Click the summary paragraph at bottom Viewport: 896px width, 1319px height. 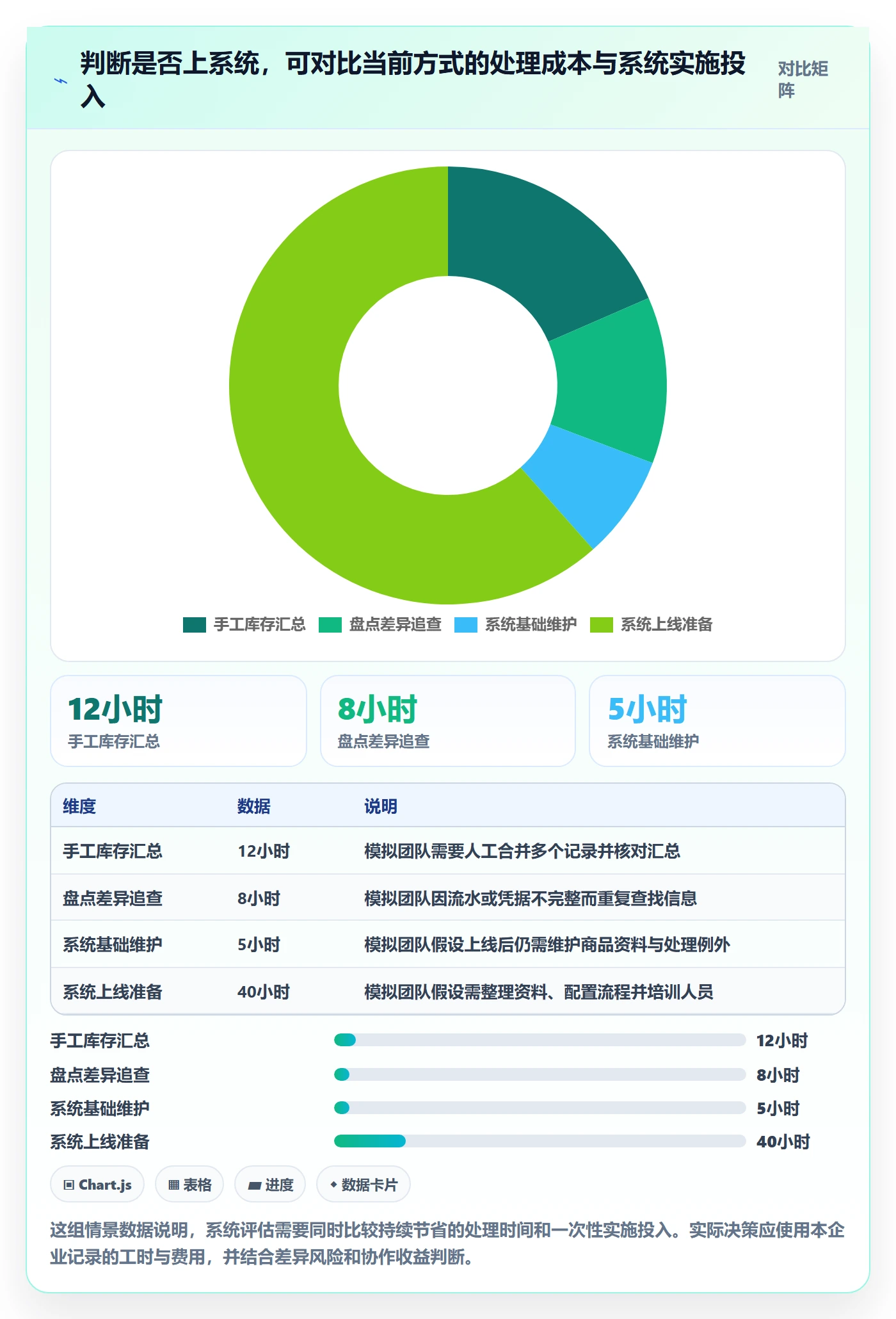[x=447, y=1243]
